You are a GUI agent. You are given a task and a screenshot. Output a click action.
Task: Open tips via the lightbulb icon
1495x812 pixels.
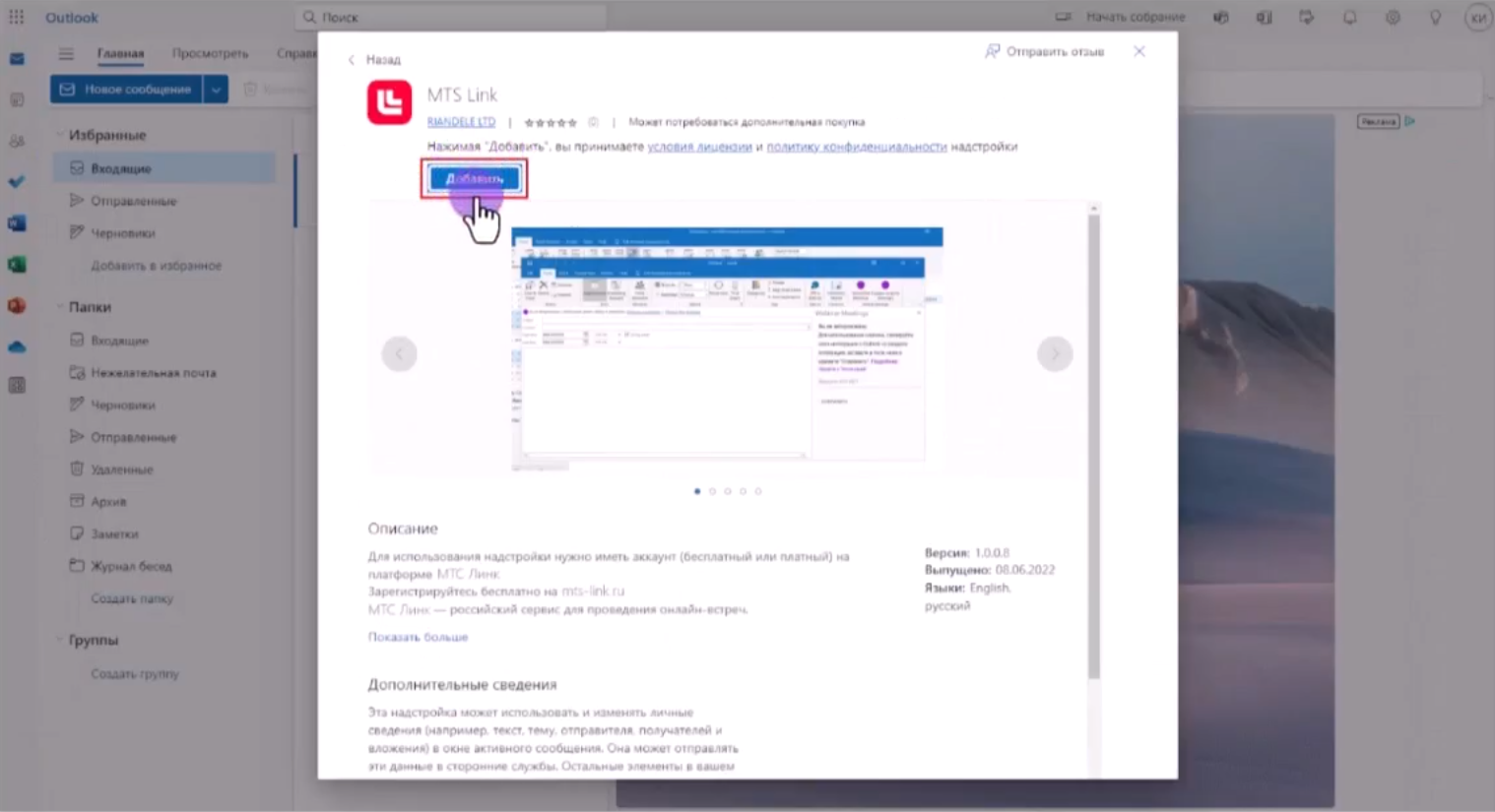point(1436,17)
